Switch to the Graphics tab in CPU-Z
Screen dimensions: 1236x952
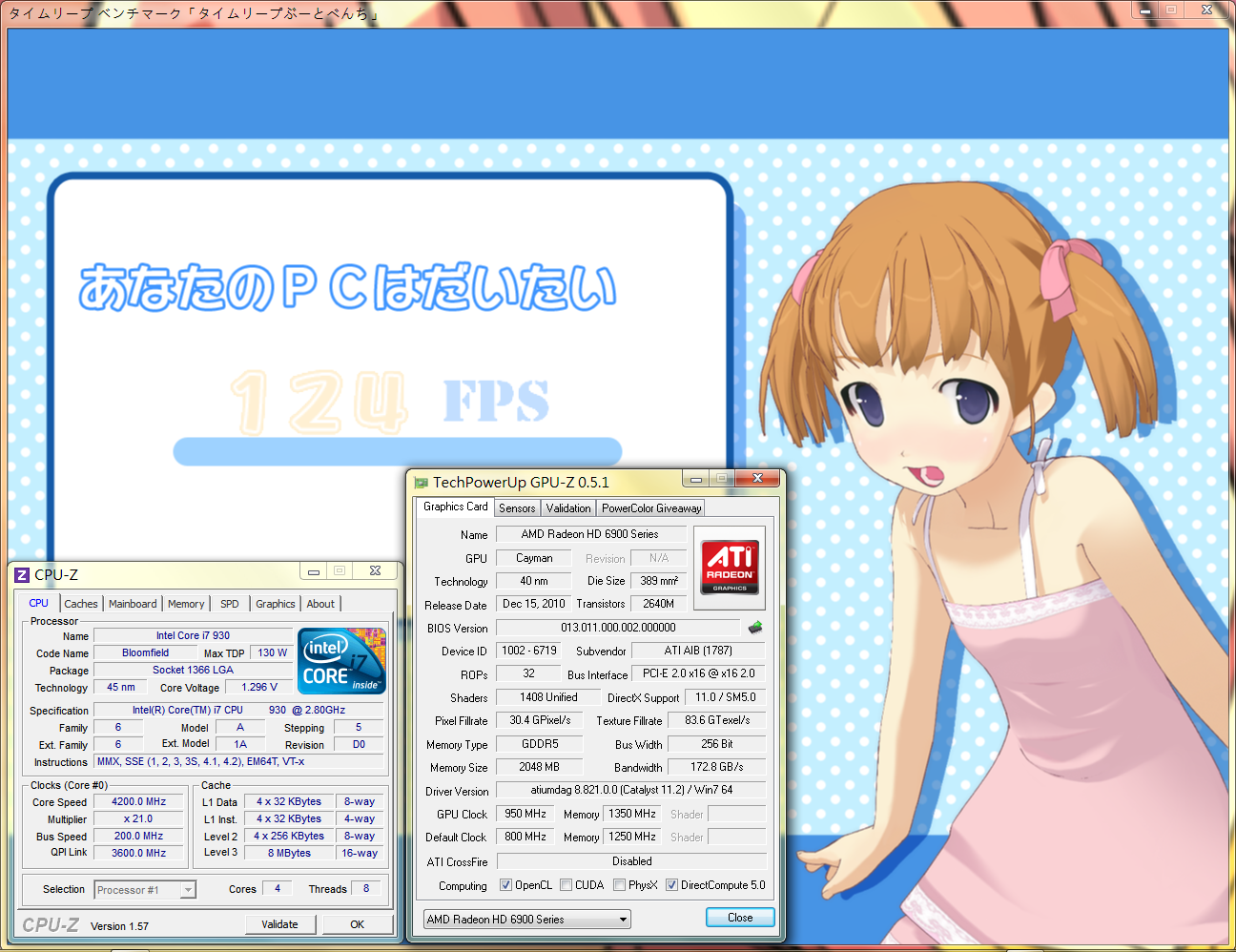[276, 604]
